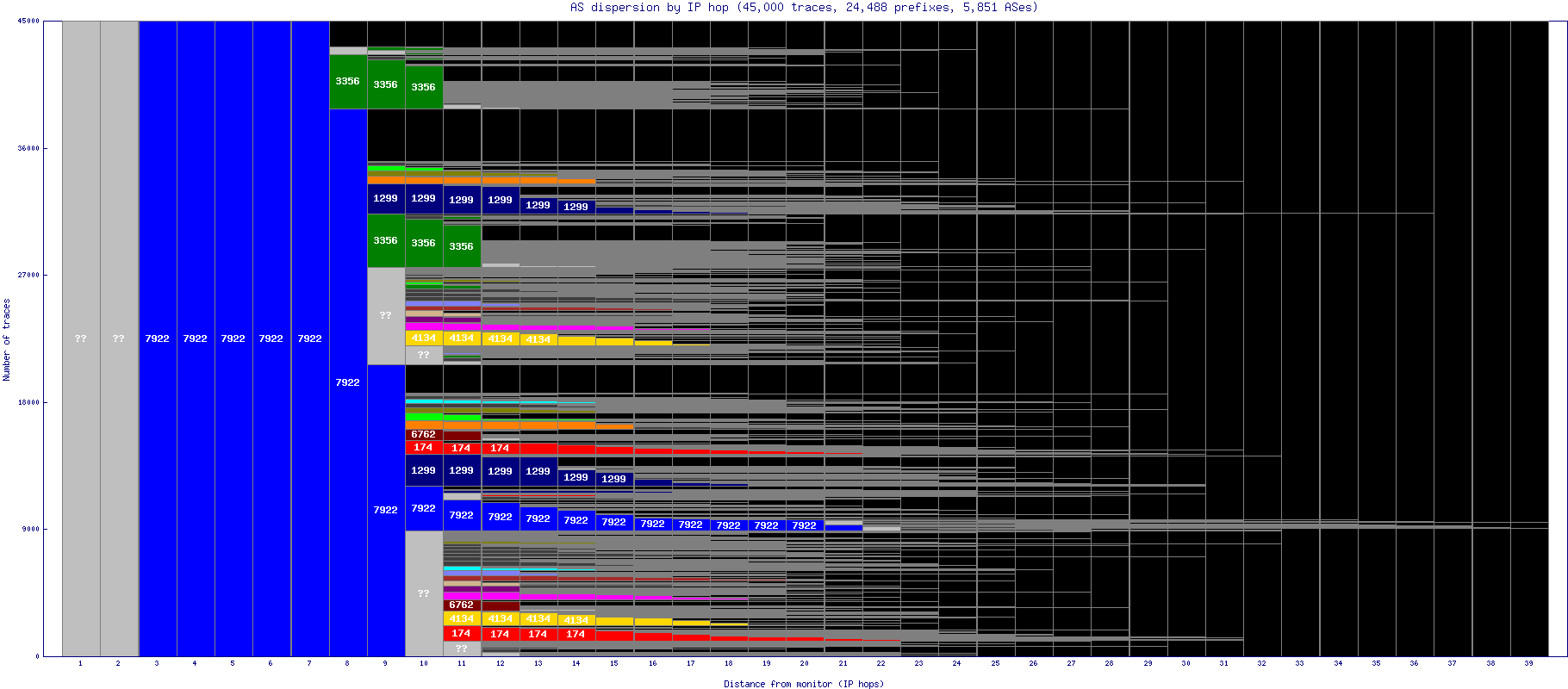Select the blue 7922 block in hop 4 column
The width and height of the screenshot is (1568, 689).
[x=196, y=338]
